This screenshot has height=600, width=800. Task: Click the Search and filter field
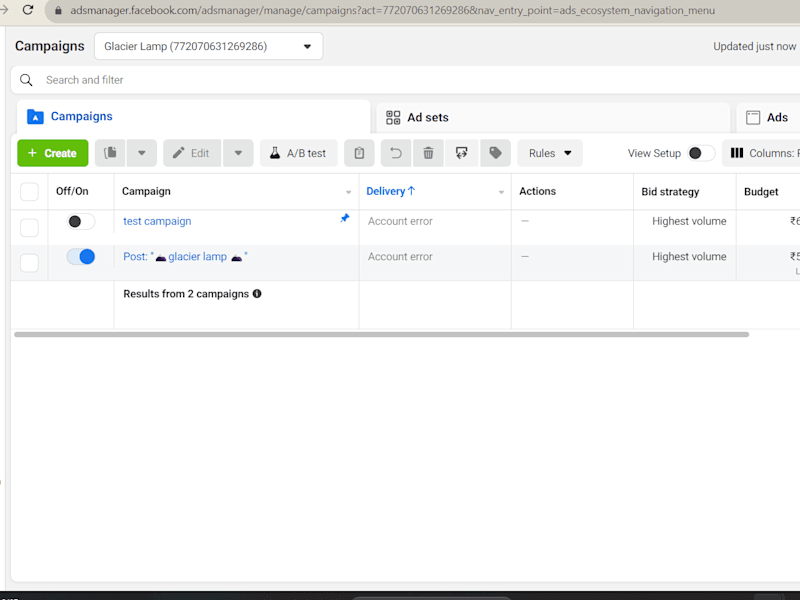[x=405, y=80]
